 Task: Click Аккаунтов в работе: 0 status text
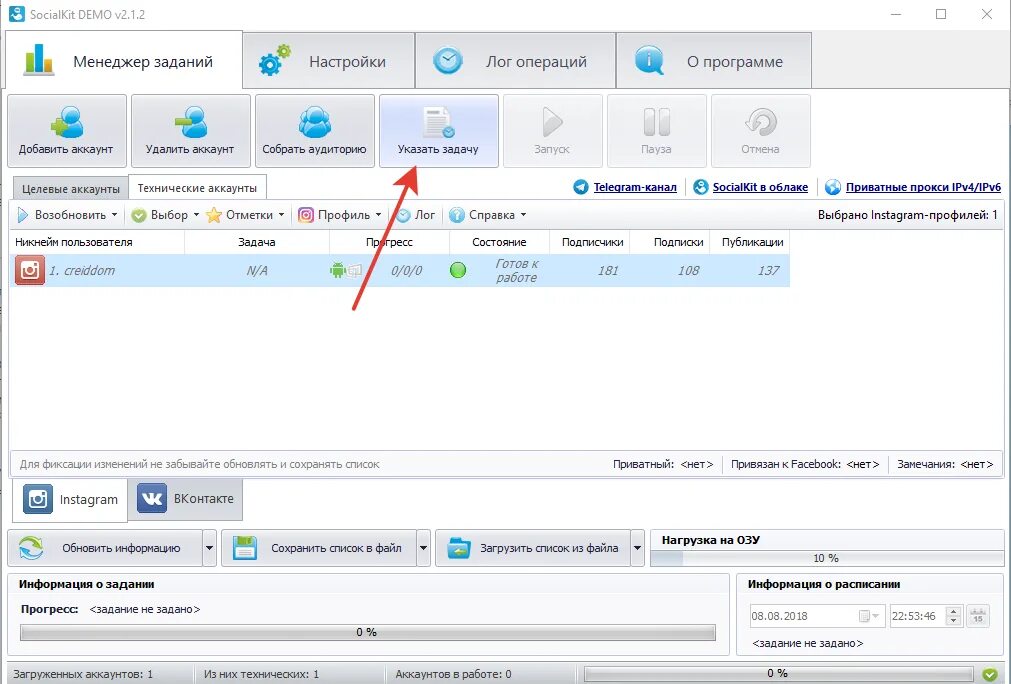coord(453,674)
